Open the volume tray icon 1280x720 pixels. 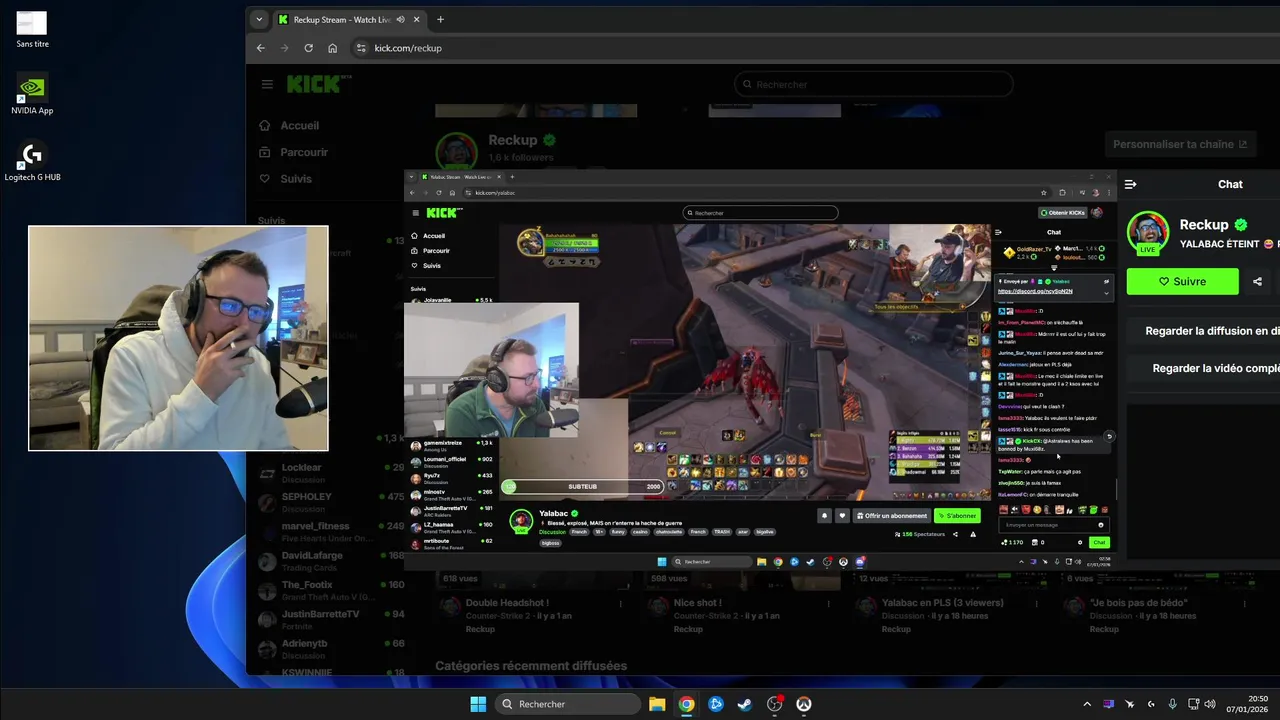point(1210,704)
